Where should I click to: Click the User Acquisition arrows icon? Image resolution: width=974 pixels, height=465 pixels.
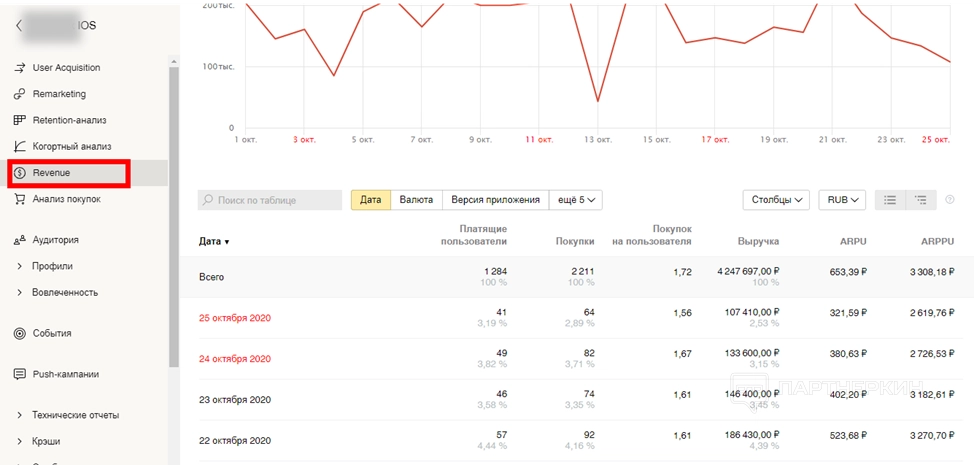tap(20, 68)
